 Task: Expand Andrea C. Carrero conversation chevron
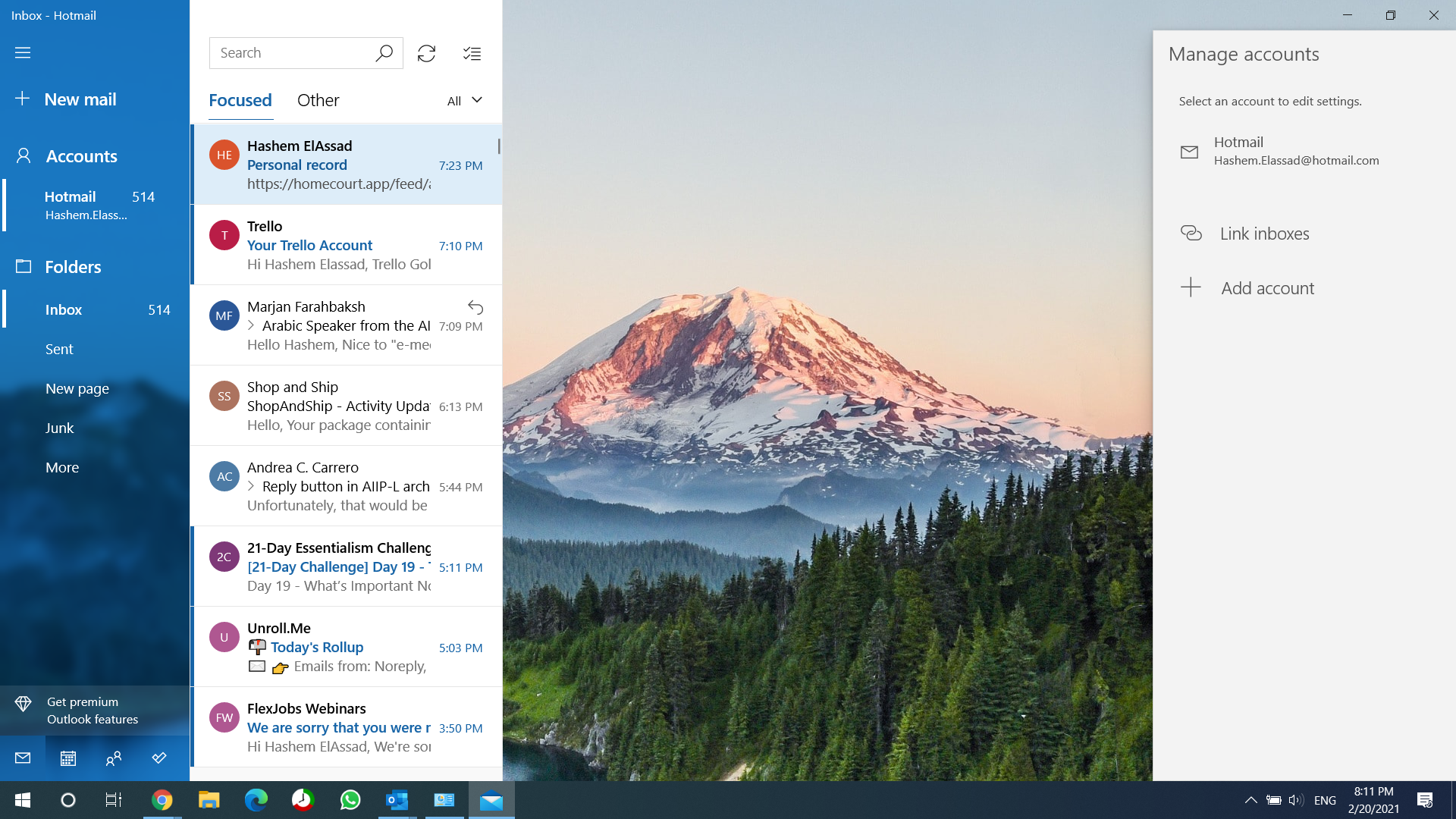(251, 486)
